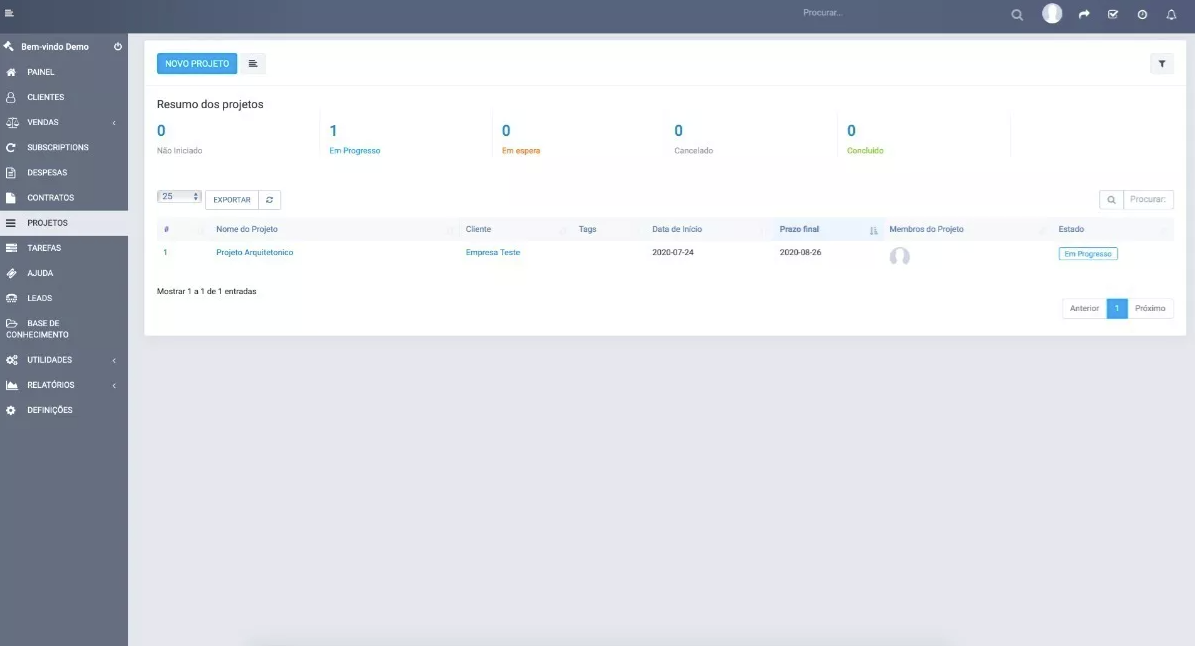The width and height of the screenshot is (1195, 646).
Task: Click the bulk actions icon beside Novo Projeto
Action: tap(252, 63)
